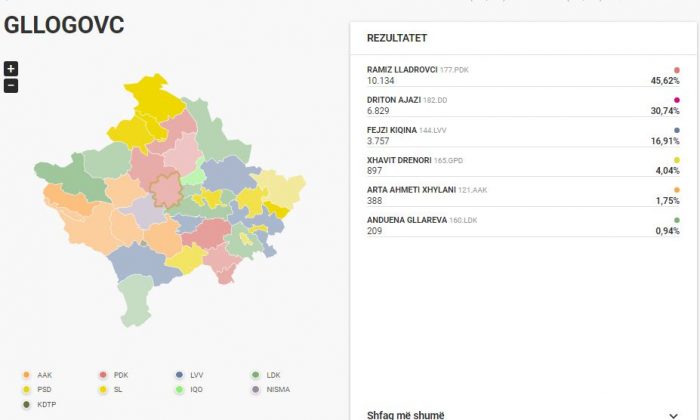Click the REZULTATET panel header
700x420 pixels.
(397, 38)
